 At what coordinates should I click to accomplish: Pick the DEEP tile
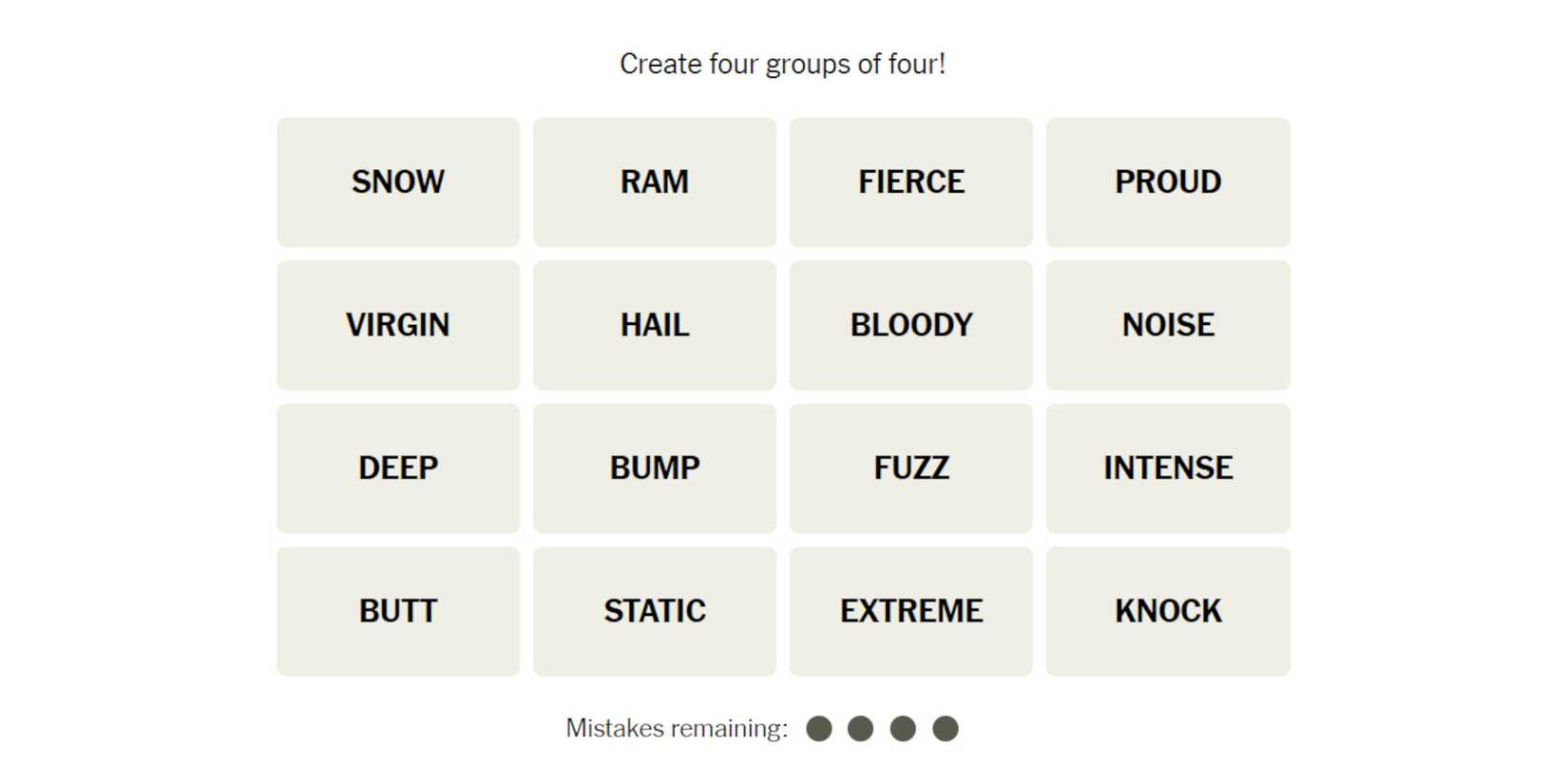coord(398,468)
